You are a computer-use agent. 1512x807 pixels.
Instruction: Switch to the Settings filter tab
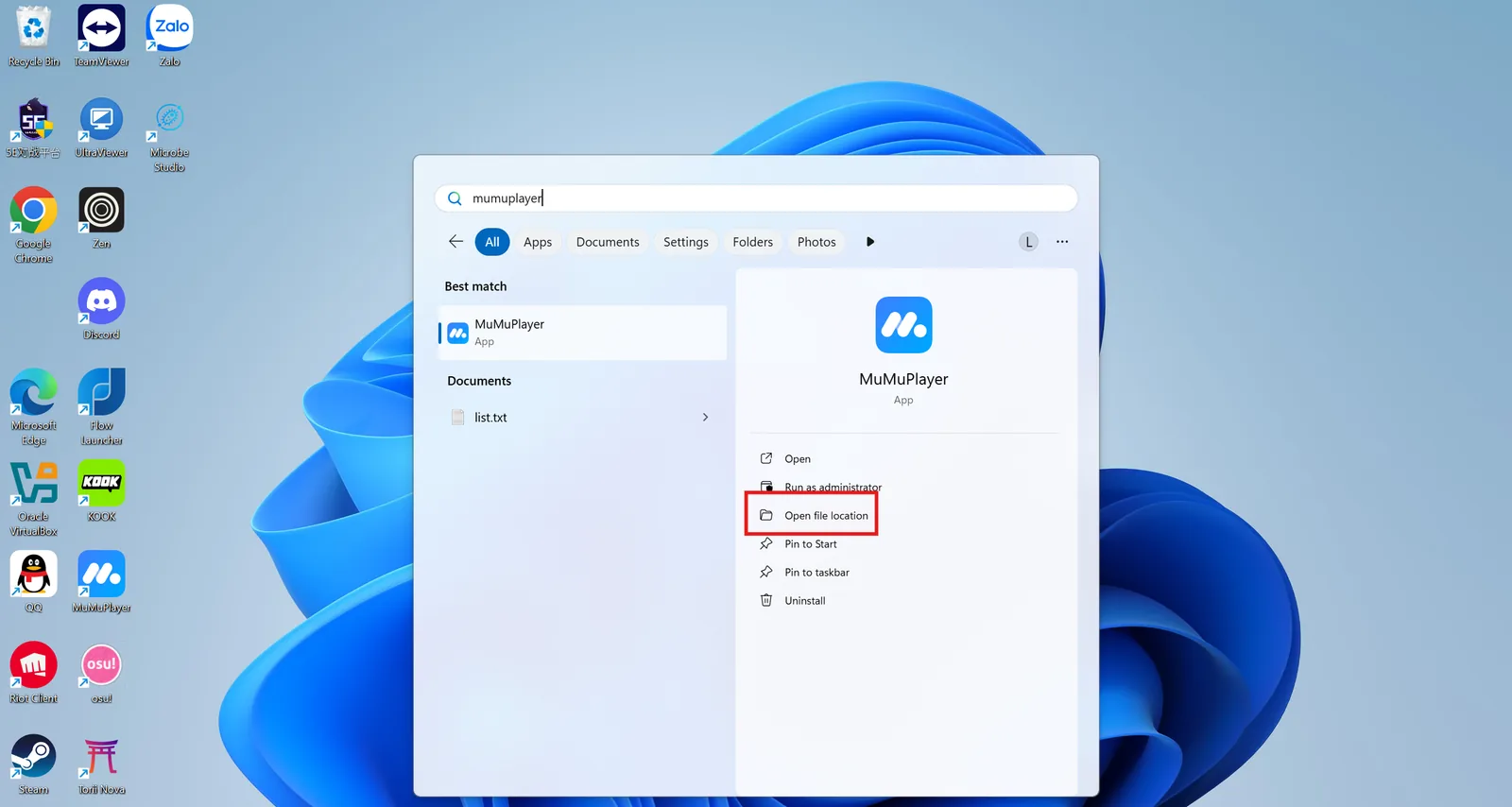pyautogui.click(x=686, y=242)
